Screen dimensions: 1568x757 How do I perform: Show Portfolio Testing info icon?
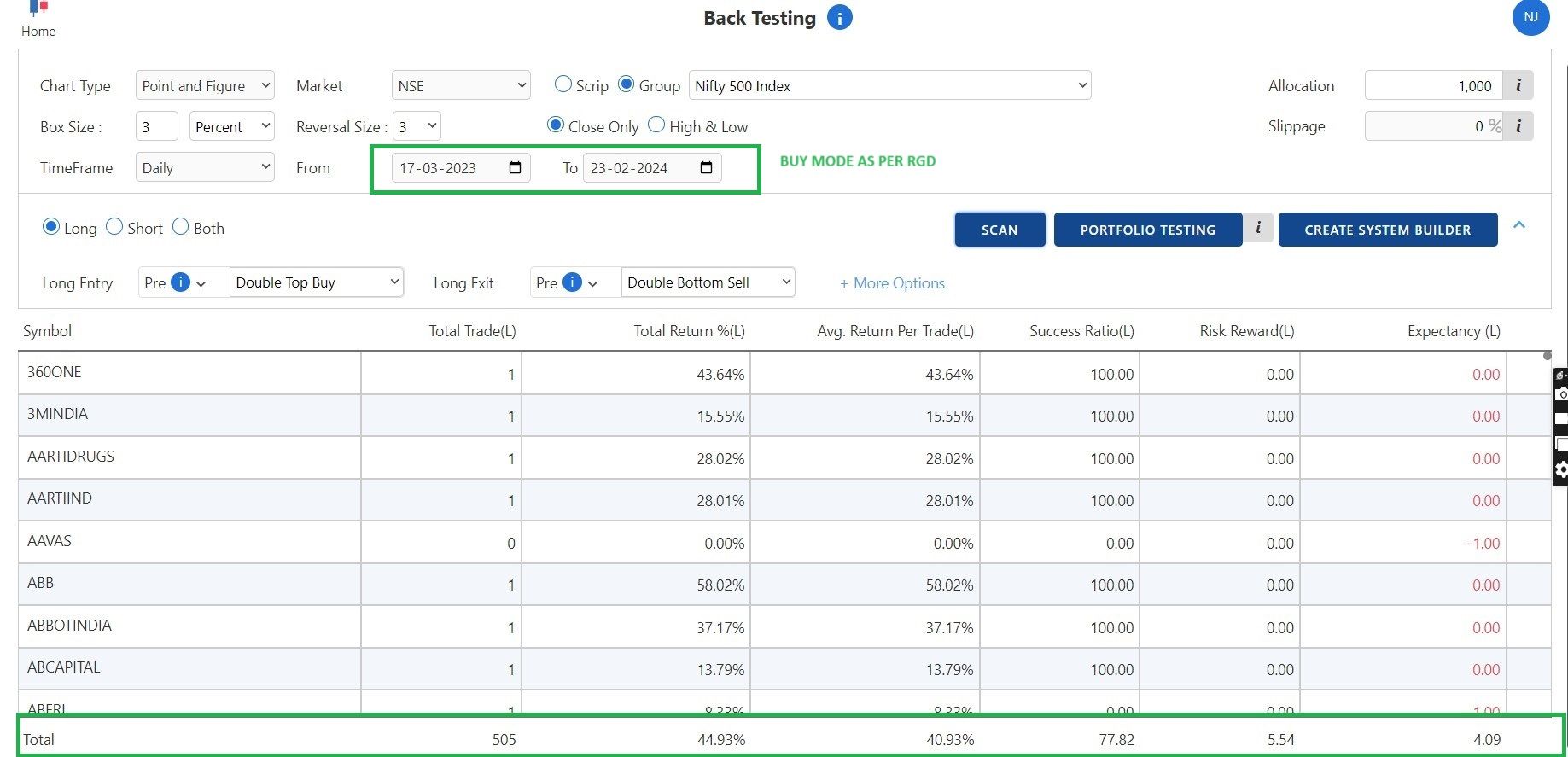[x=1257, y=228]
